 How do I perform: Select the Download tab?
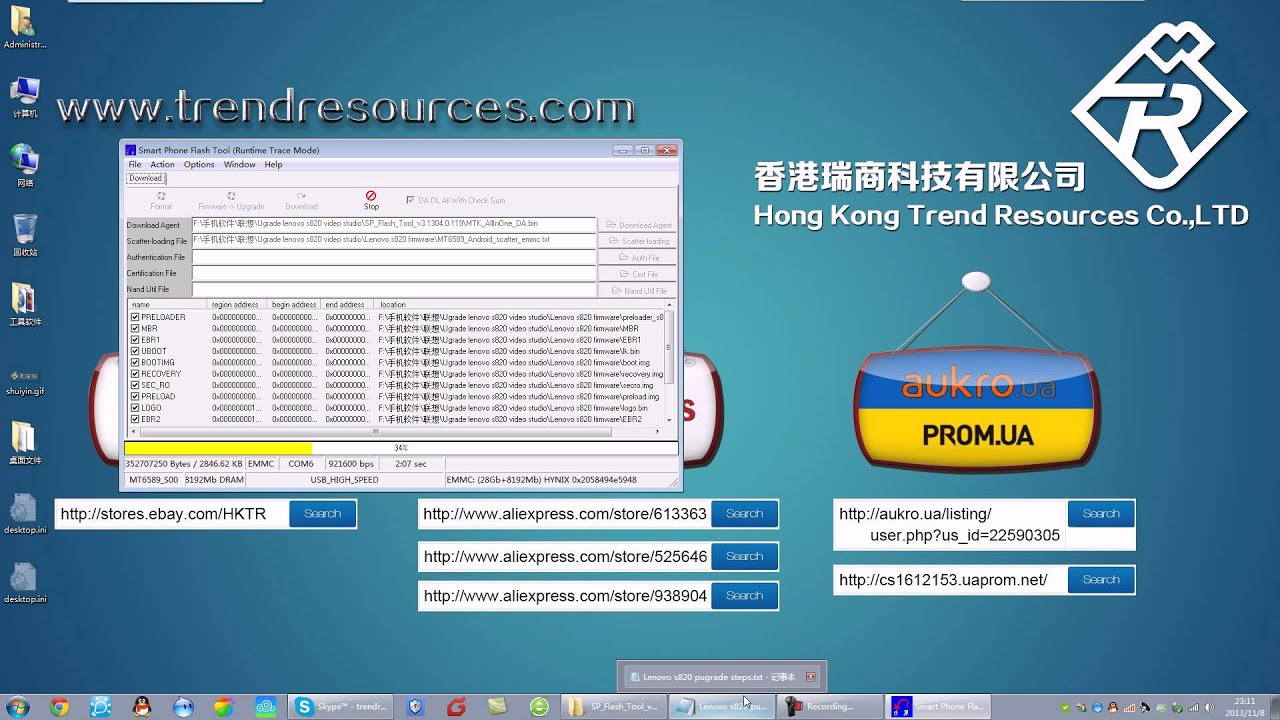point(145,178)
